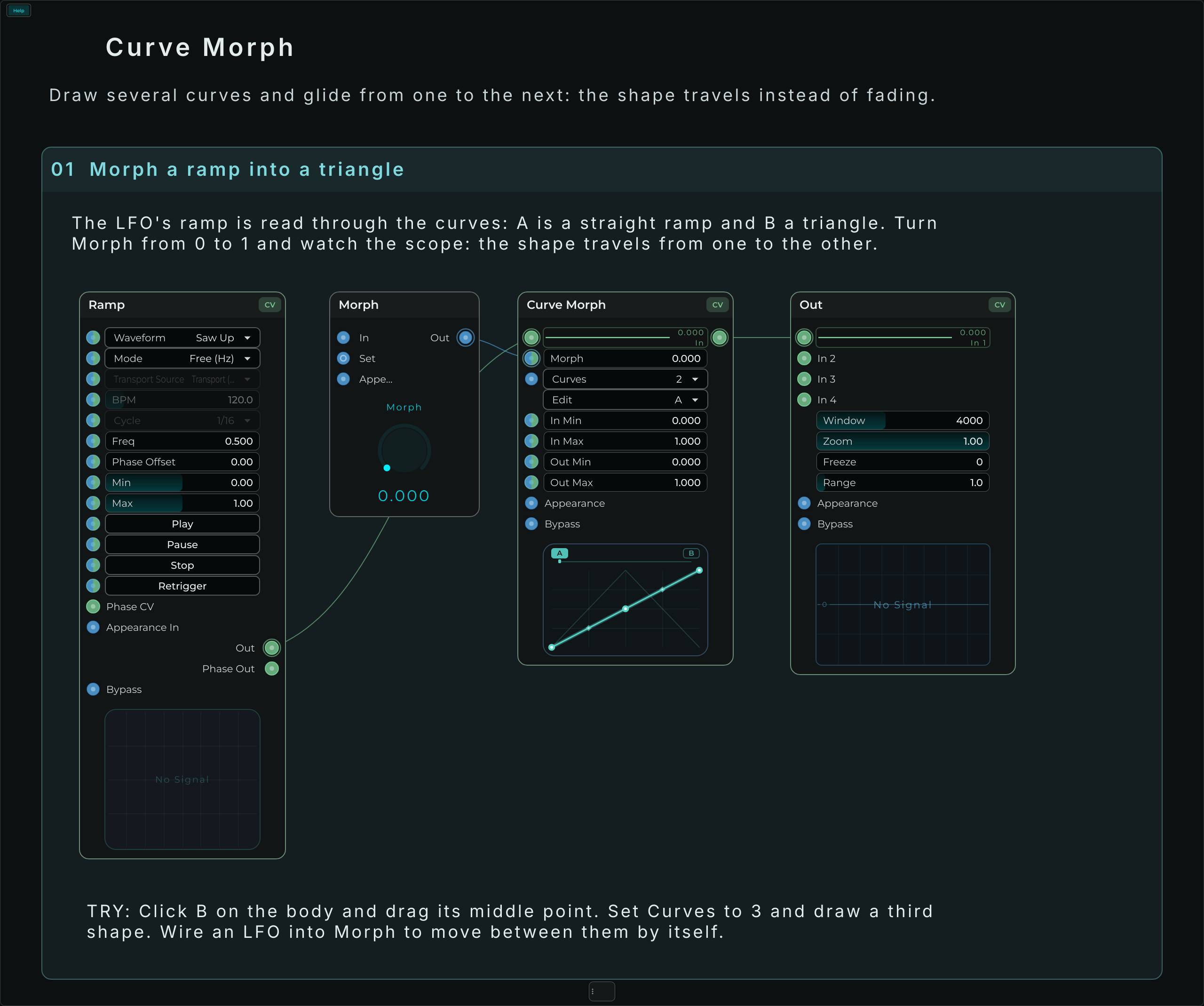Click the Phase Offset value field

coord(182,462)
